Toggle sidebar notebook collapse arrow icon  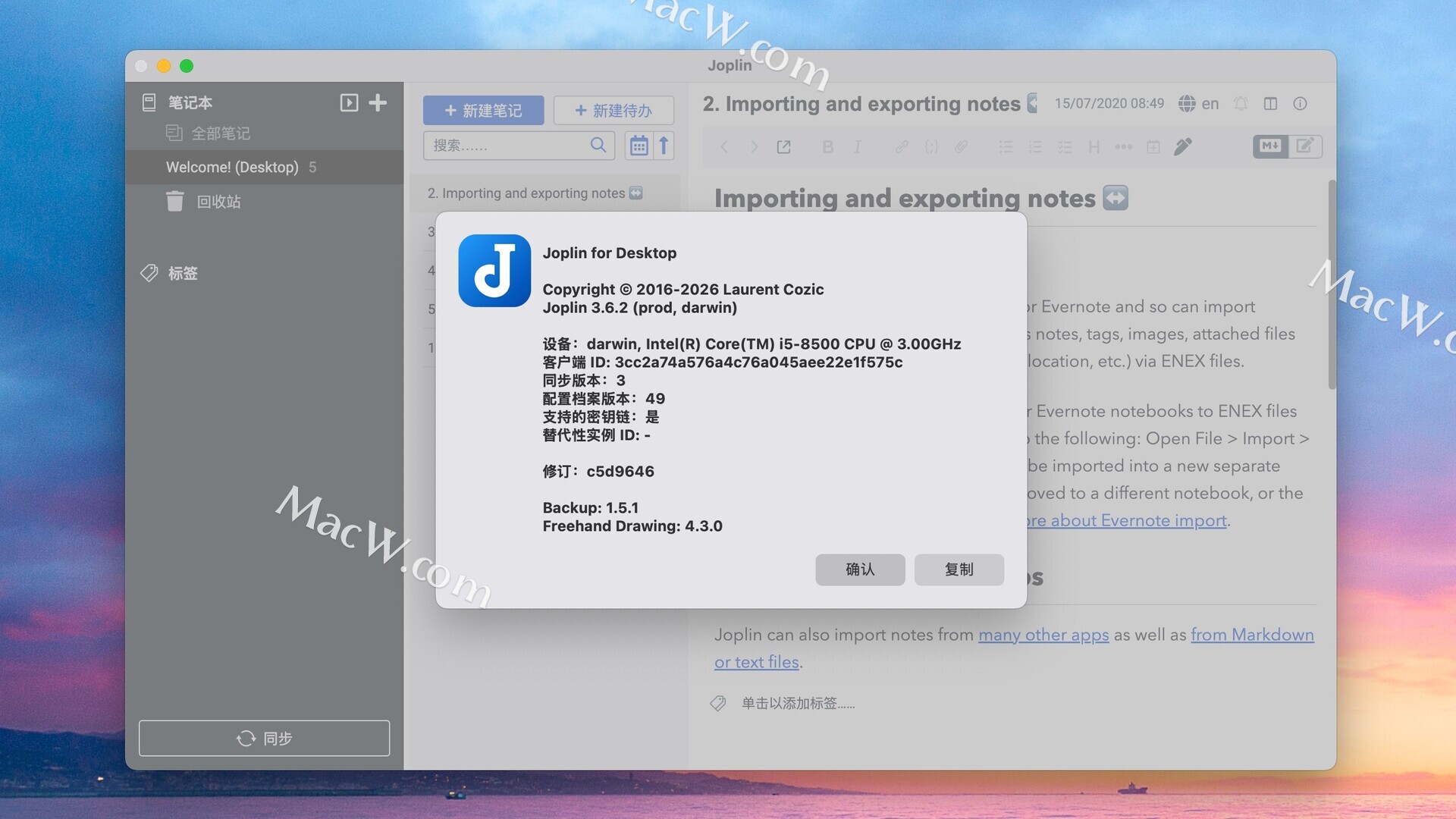(x=349, y=102)
